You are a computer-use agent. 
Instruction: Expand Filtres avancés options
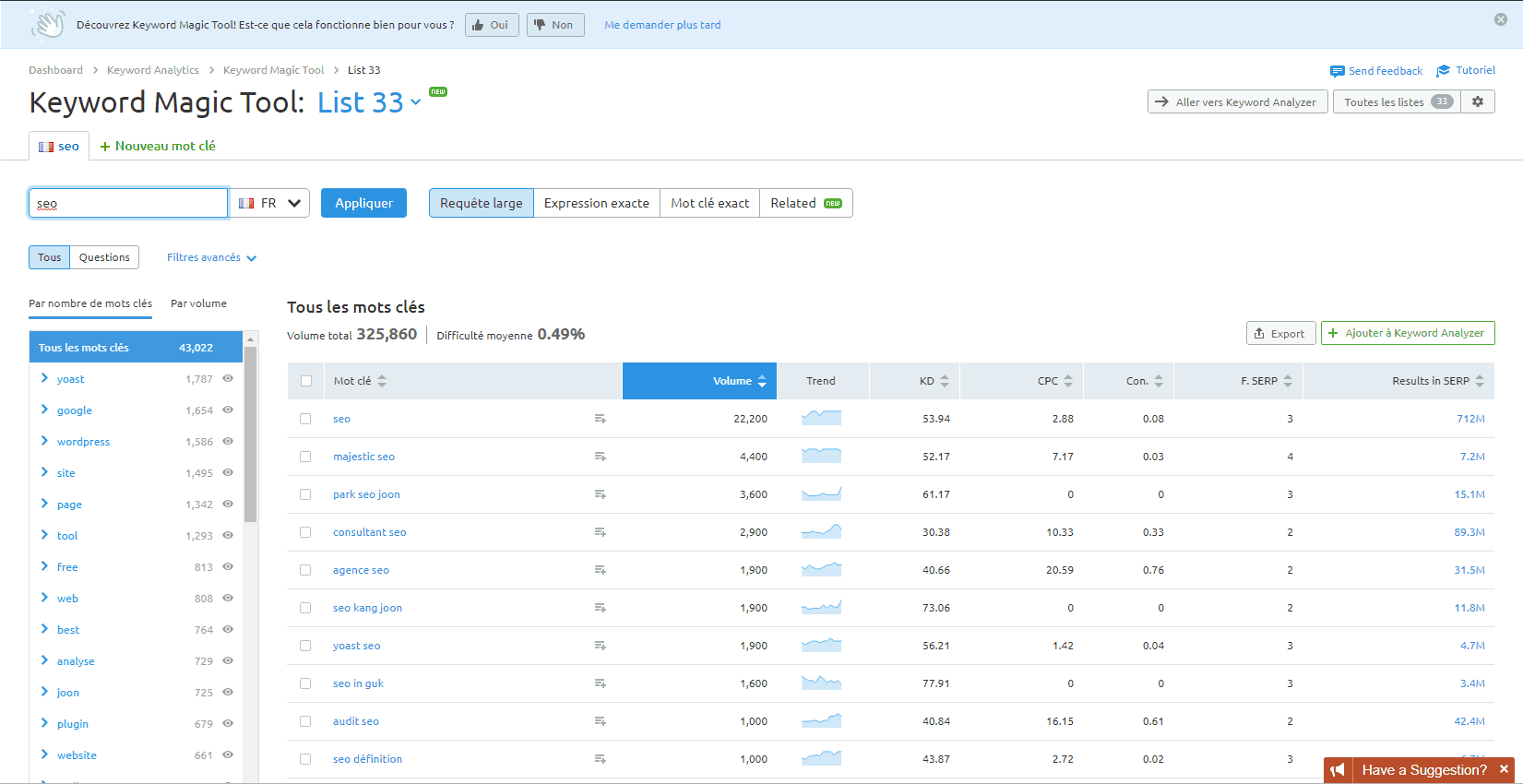[211, 257]
